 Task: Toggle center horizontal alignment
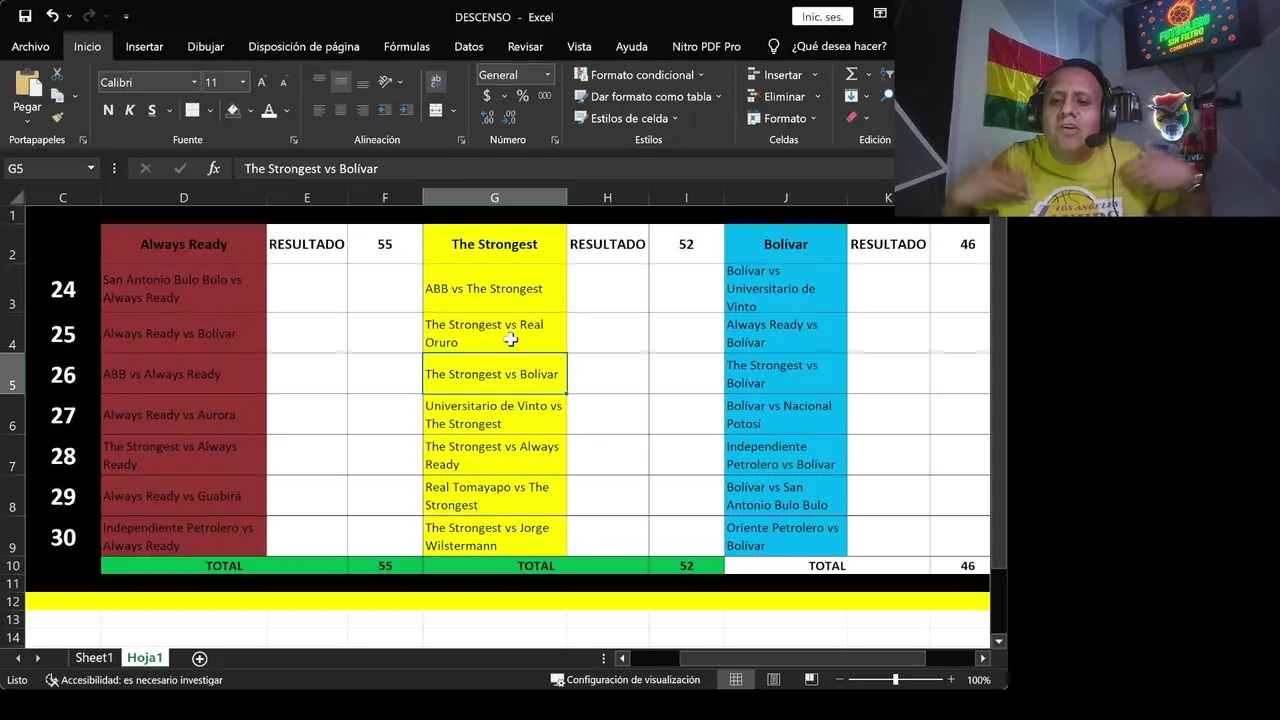341,110
